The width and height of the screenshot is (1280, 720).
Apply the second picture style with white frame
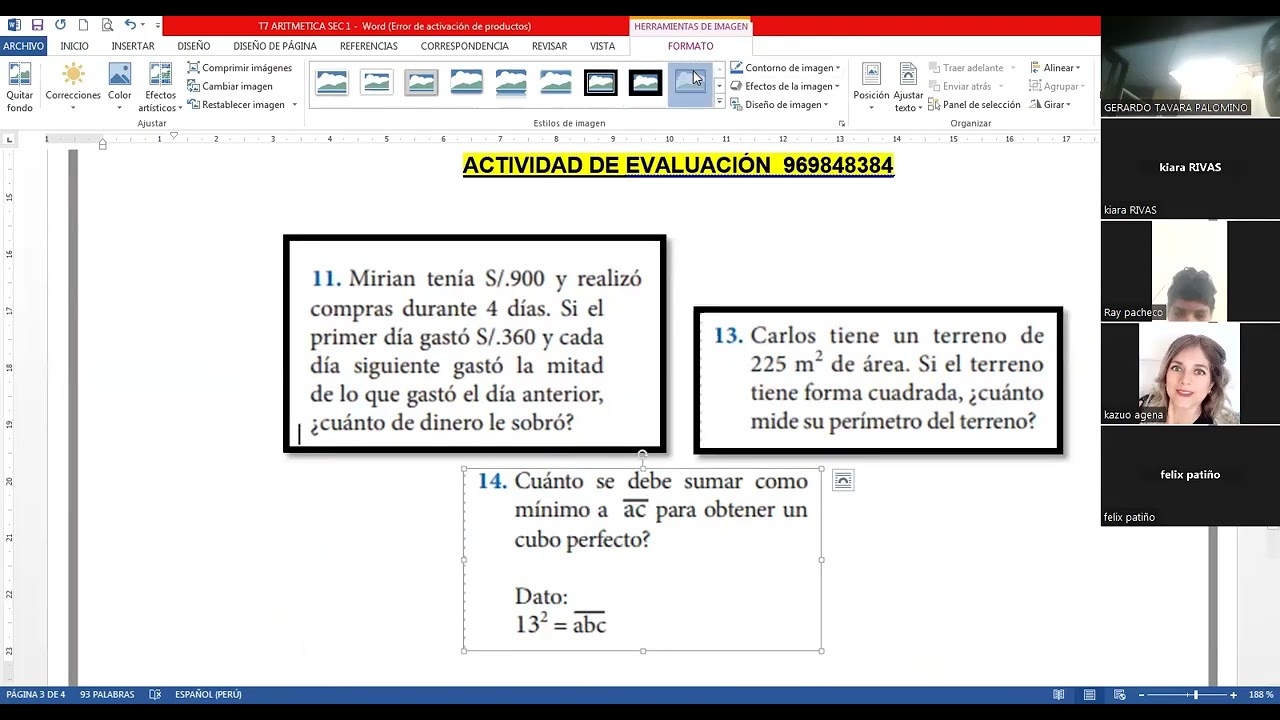[x=376, y=82]
